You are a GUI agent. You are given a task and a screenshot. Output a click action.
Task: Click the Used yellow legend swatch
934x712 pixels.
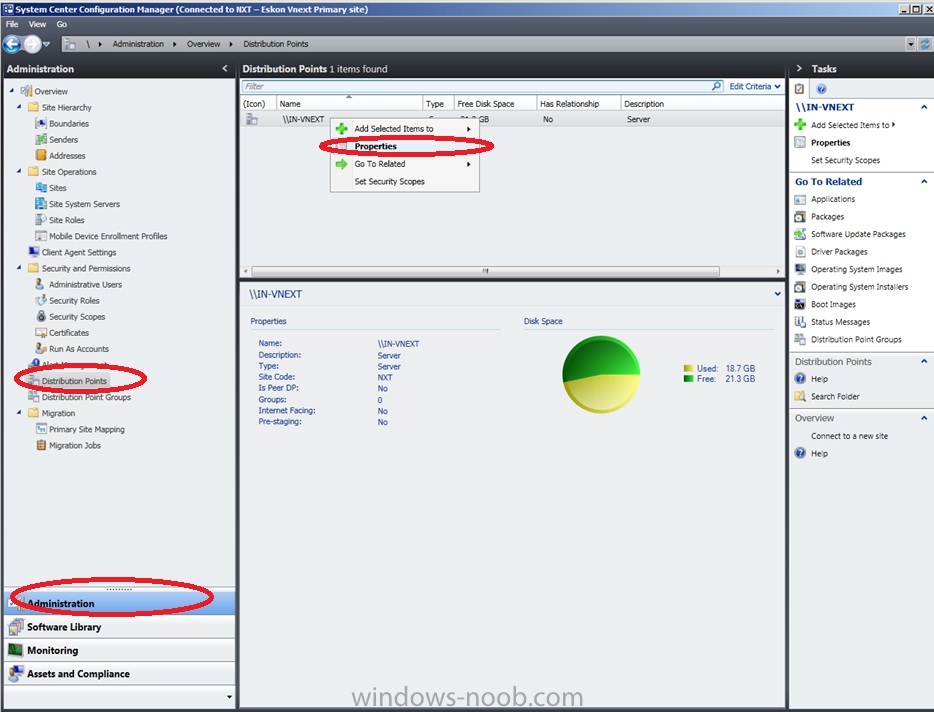point(688,368)
